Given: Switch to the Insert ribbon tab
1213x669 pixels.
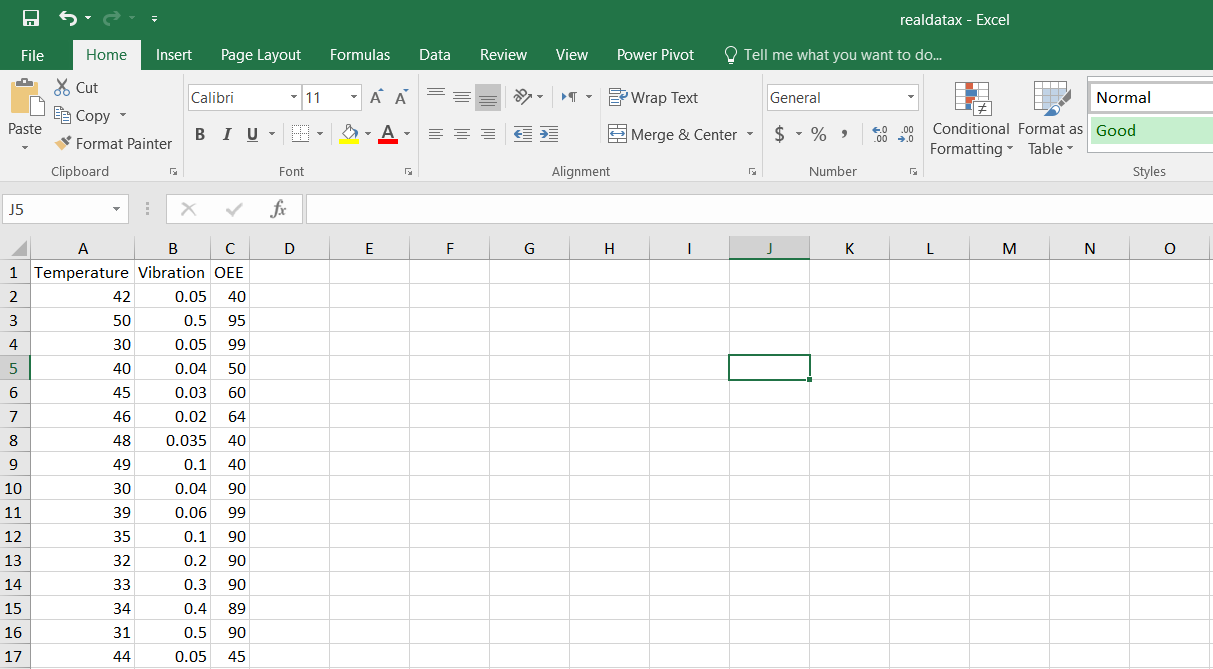Looking at the screenshot, I should [174, 55].
